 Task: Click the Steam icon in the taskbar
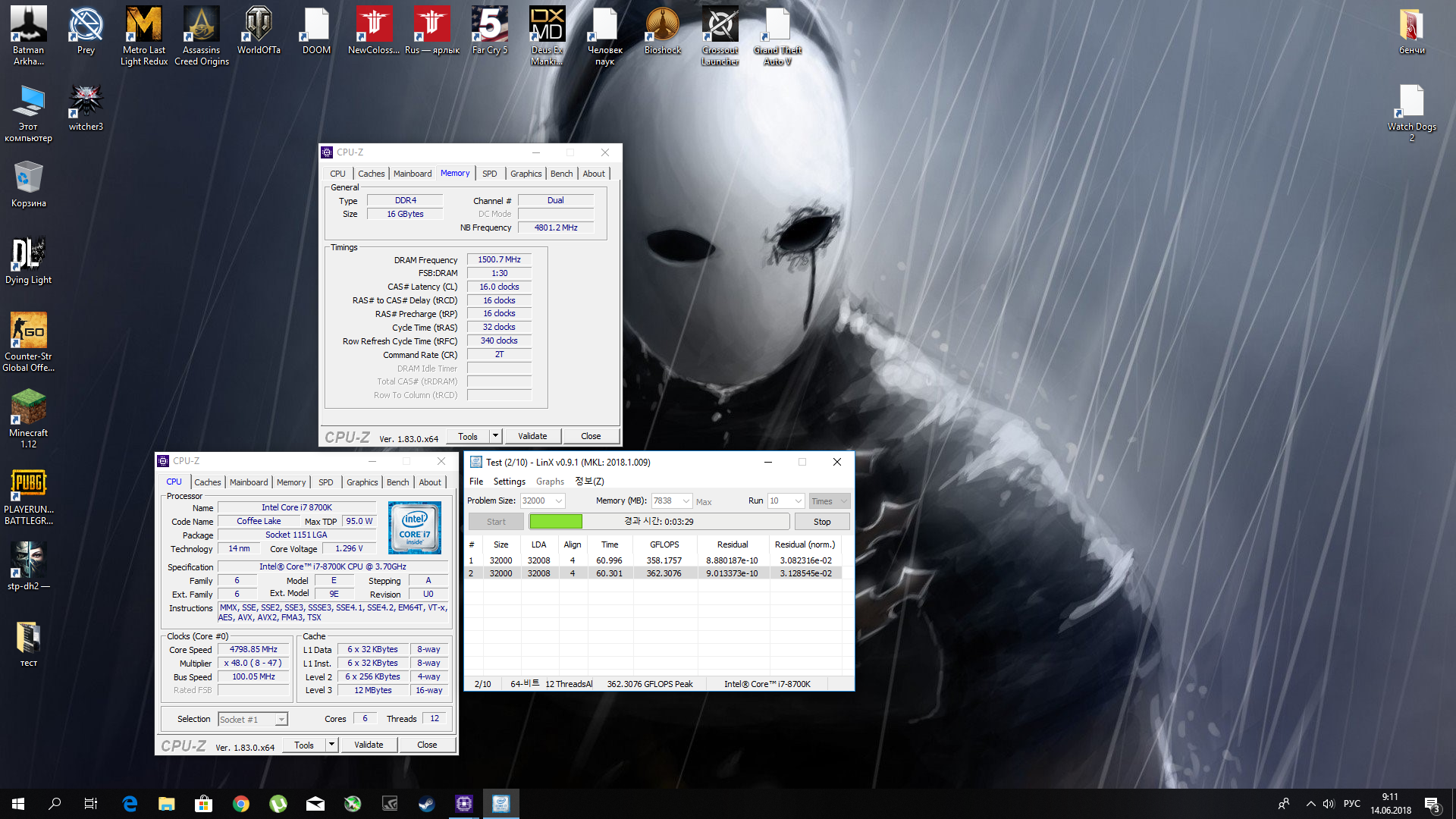click(x=426, y=804)
